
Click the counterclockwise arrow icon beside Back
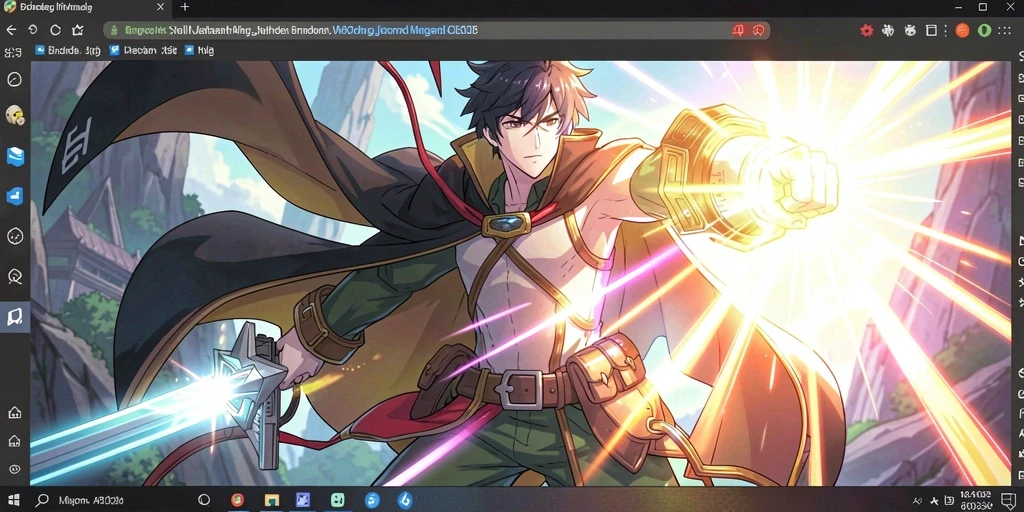point(33,30)
